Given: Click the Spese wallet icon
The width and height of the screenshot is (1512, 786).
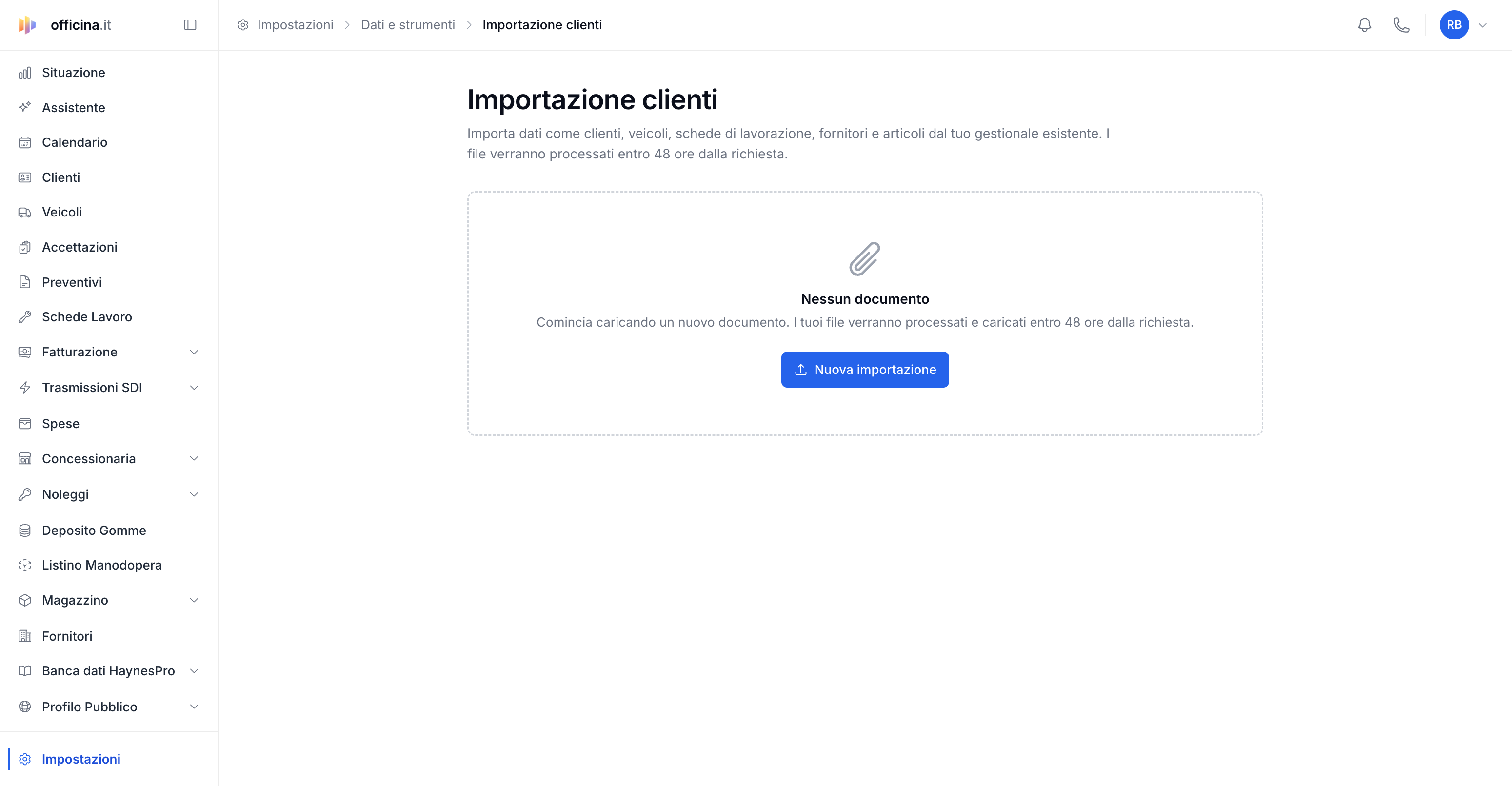Looking at the screenshot, I should (25, 424).
